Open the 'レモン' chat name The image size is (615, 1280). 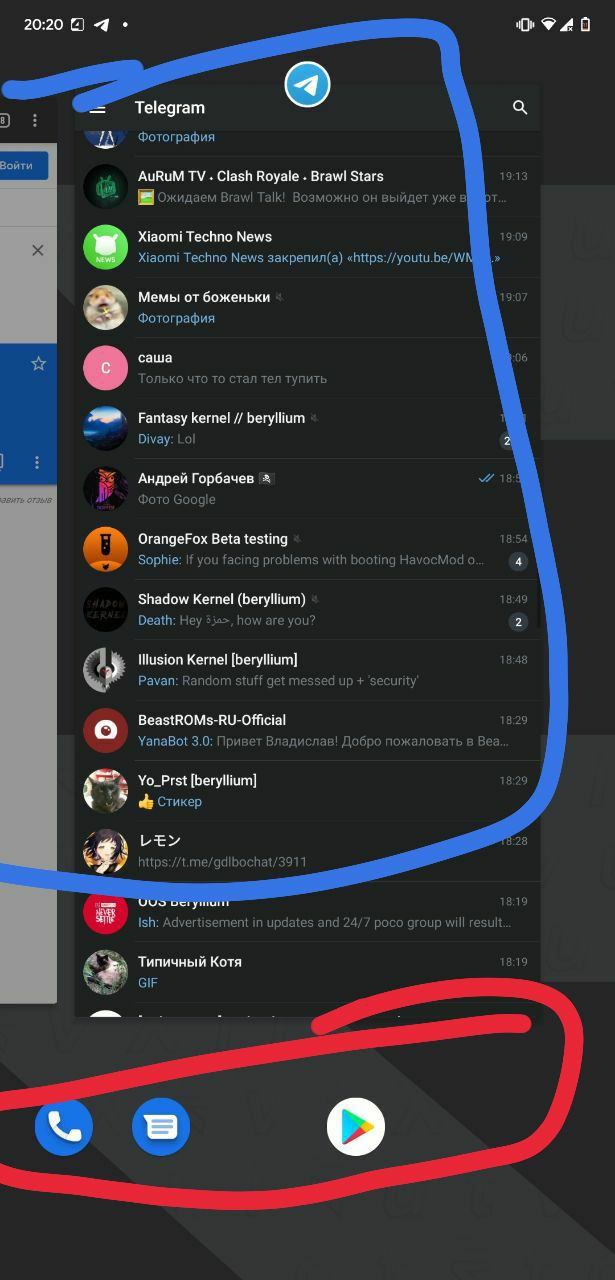point(159,840)
